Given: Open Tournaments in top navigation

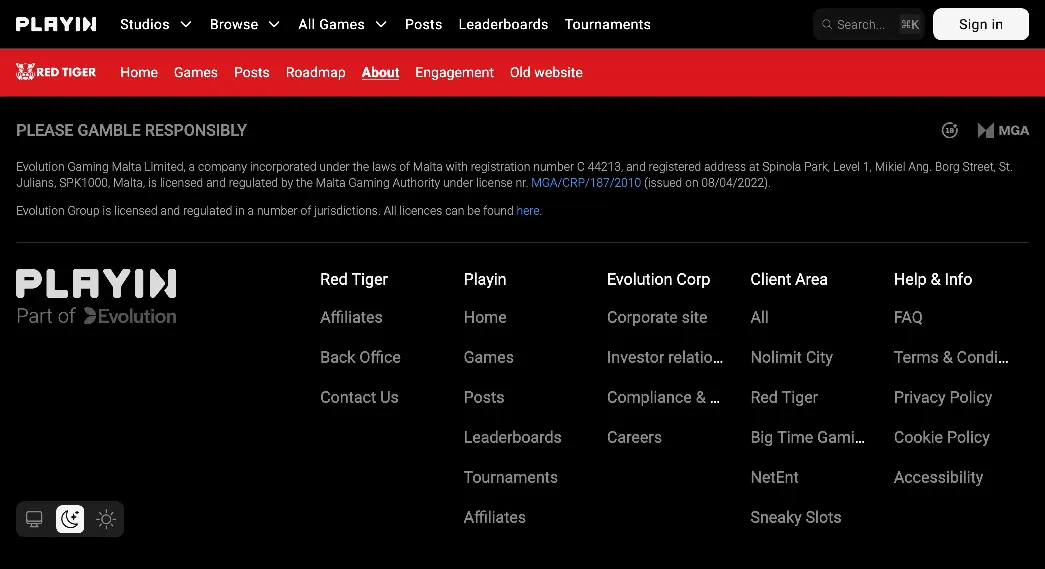Looking at the screenshot, I should click(607, 24).
